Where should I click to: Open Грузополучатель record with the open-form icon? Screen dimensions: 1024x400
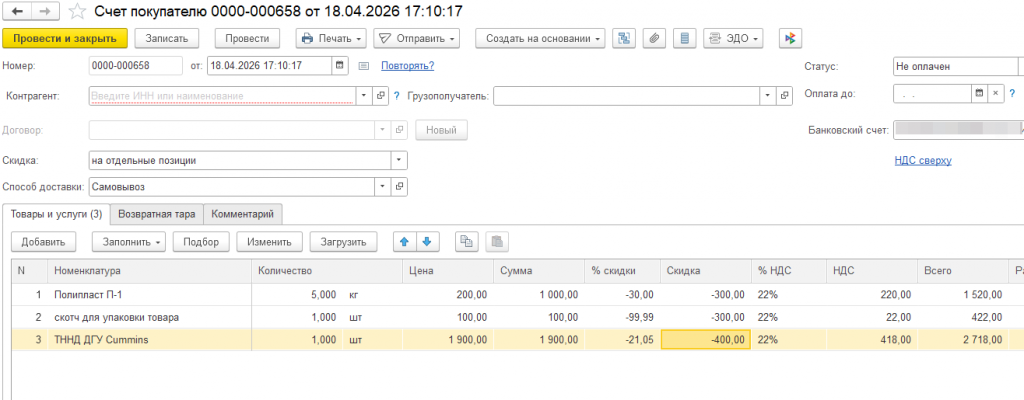[x=784, y=96]
